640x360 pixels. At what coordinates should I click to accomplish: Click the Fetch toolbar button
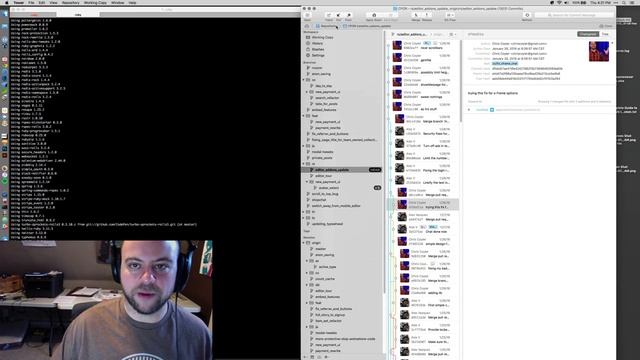[329, 16]
